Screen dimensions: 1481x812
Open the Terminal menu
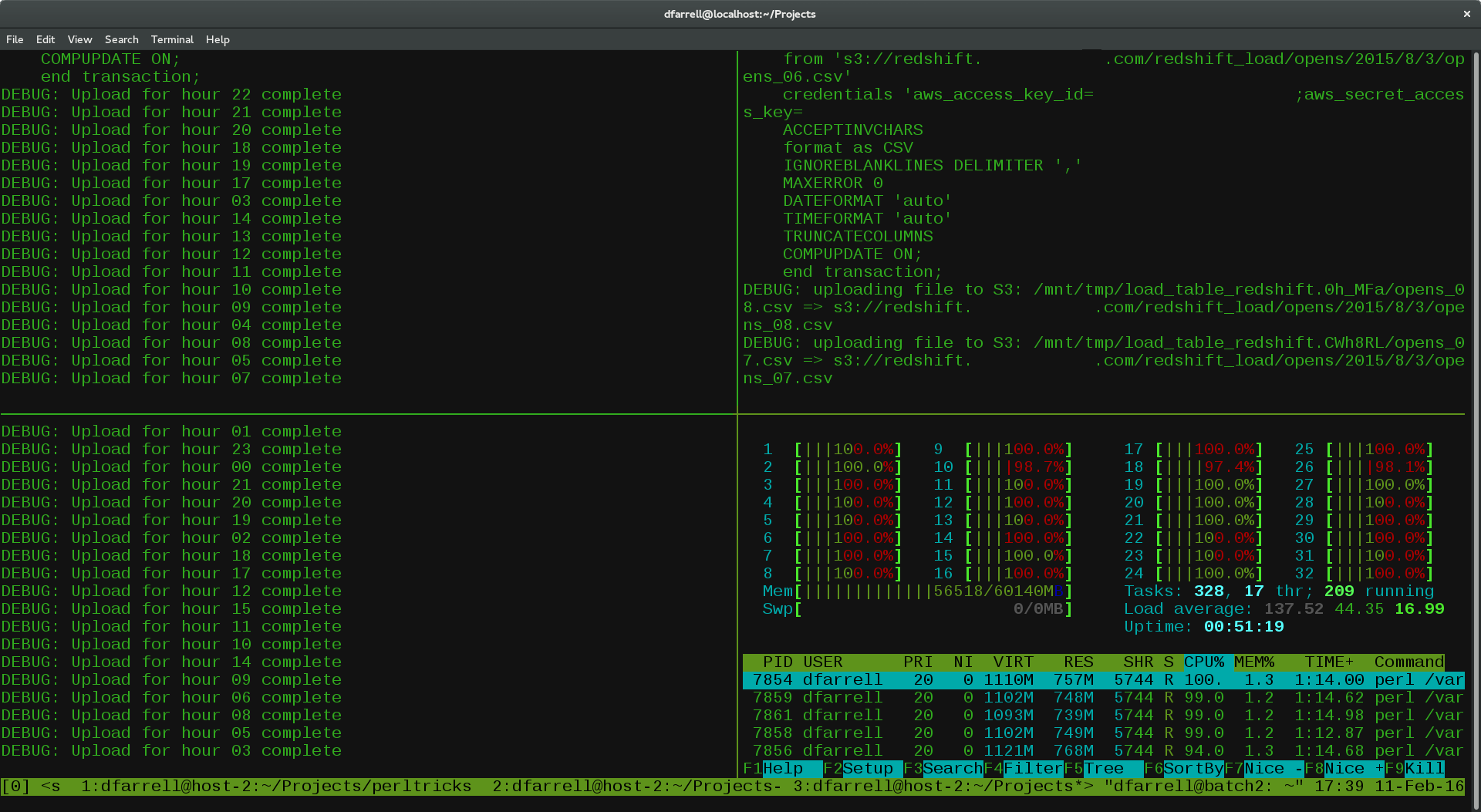172,39
